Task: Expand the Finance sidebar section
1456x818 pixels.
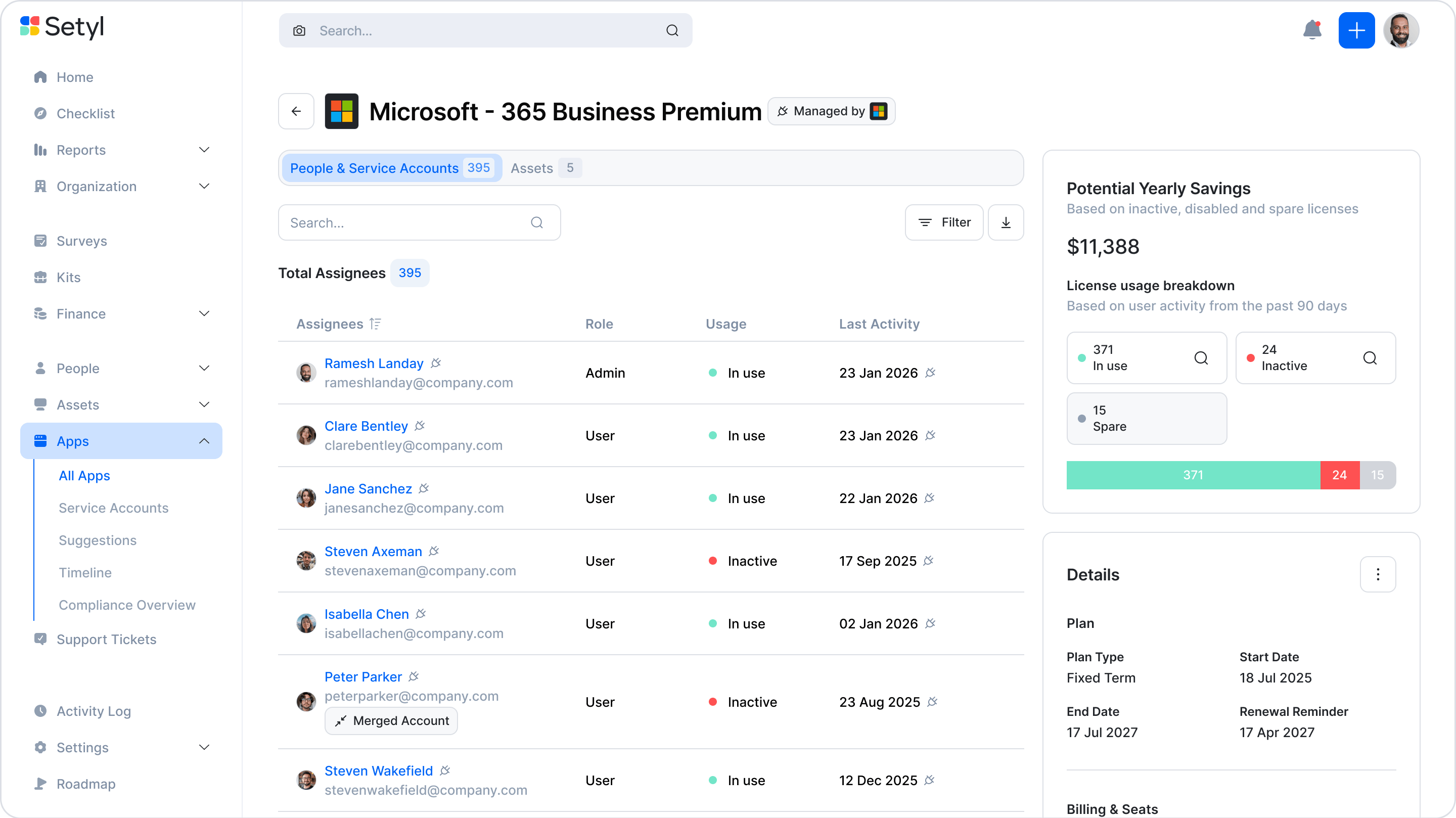Action: point(204,314)
